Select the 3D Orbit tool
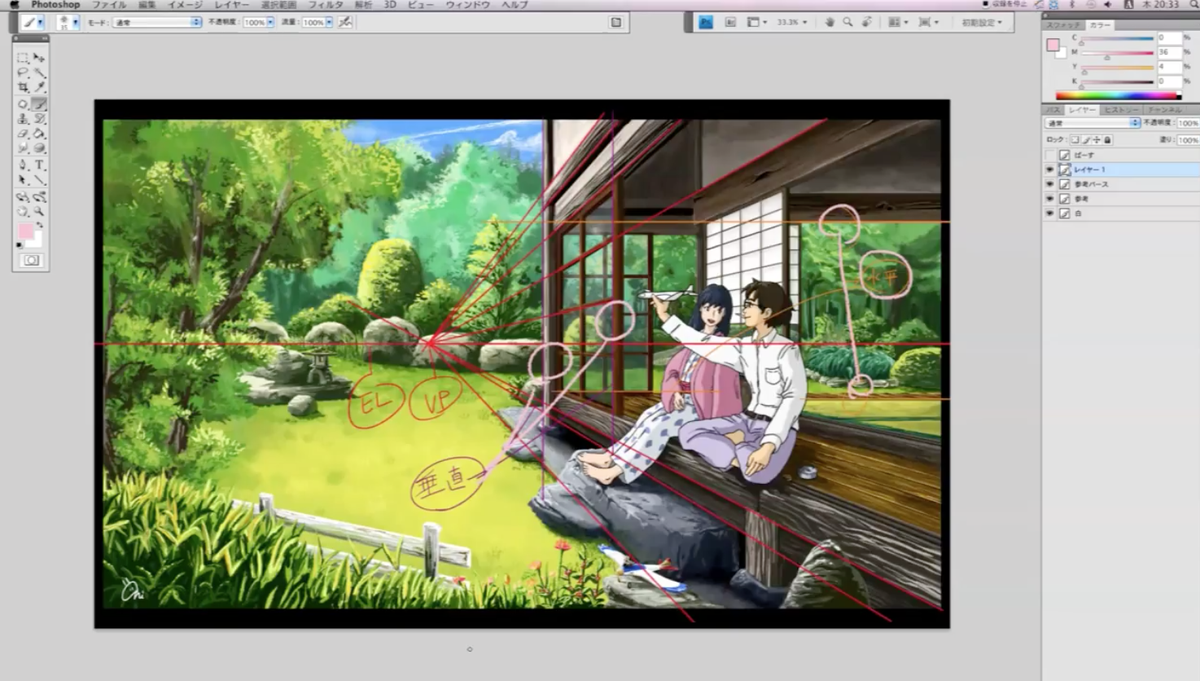 pyautogui.click(x=39, y=197)
